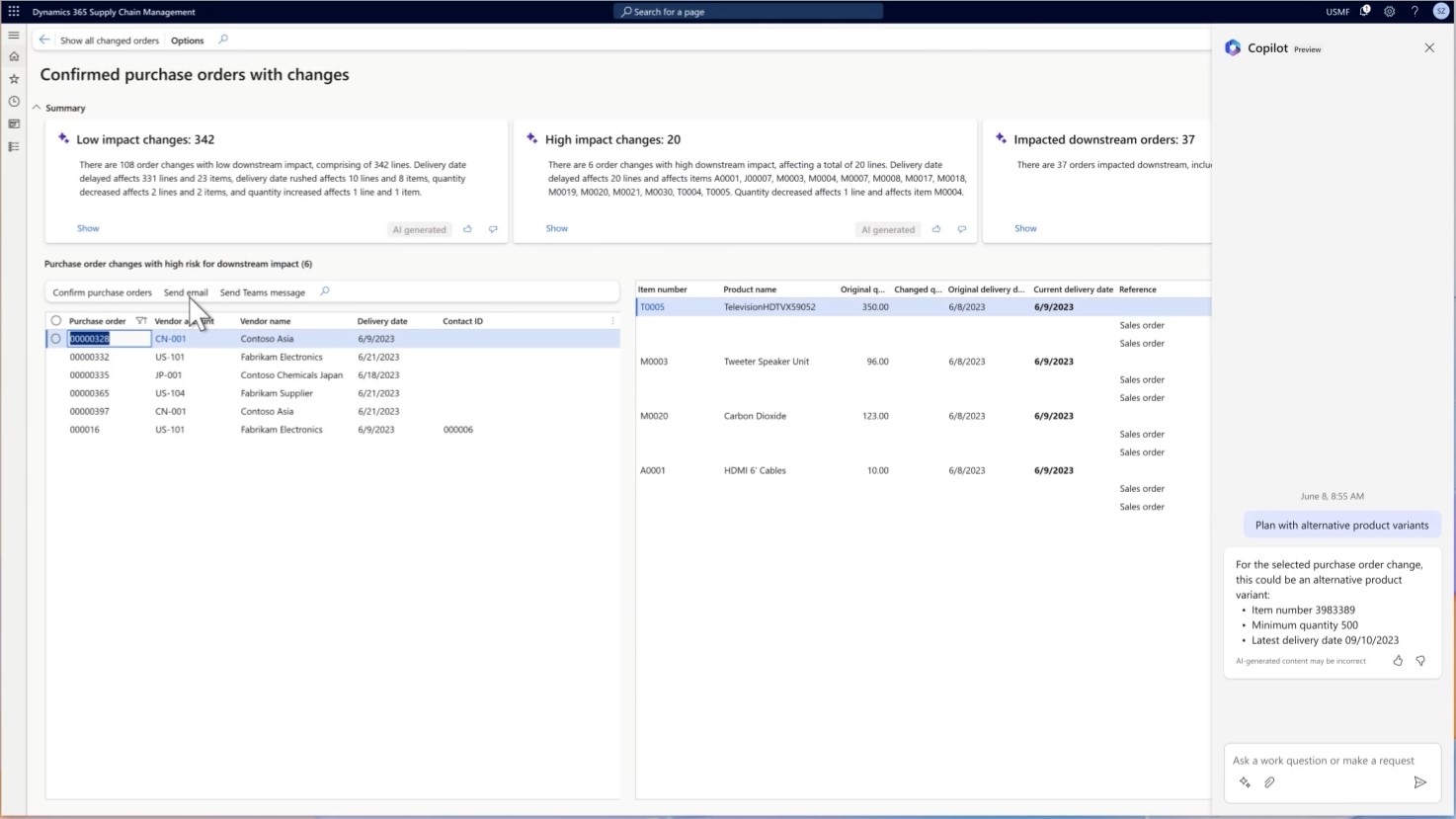Image resolution: width=1456 pixels, height=819 pixels.
Task: Open user profile avatar
Action: 1441,12
